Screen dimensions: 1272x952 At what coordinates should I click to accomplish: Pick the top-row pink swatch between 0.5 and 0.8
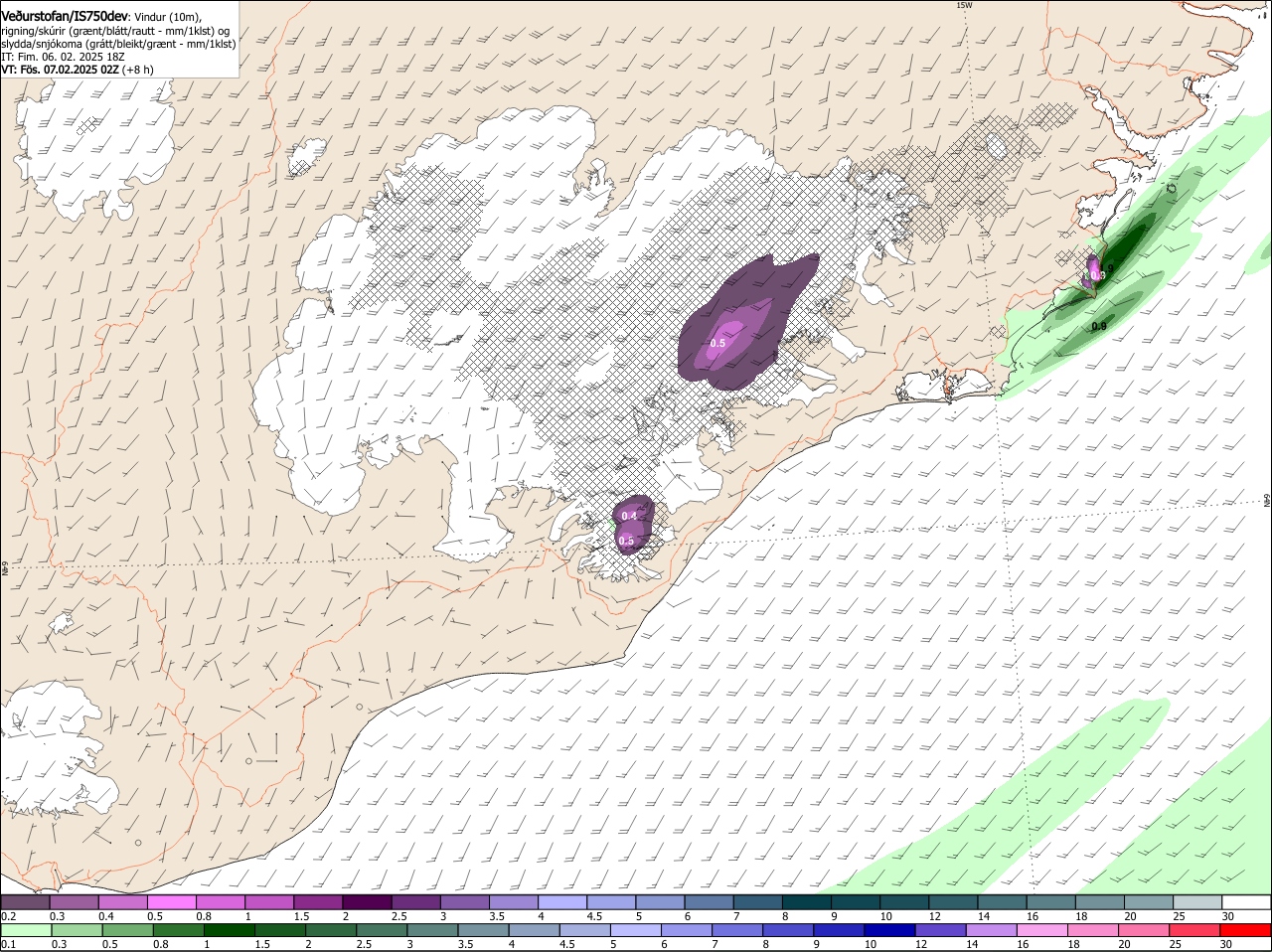pos(172,902)
